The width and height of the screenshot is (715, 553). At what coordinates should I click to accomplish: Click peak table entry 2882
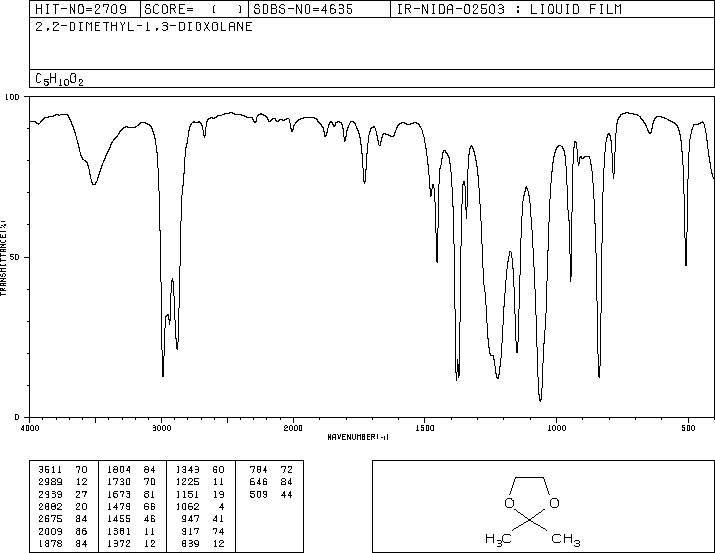click(50, 506)
